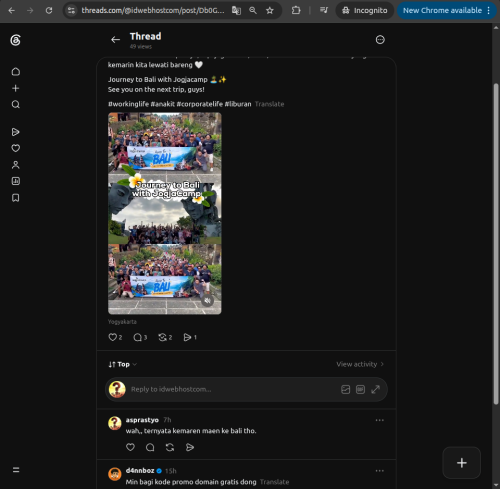Click the #anakit hashtag

[163, 104]
